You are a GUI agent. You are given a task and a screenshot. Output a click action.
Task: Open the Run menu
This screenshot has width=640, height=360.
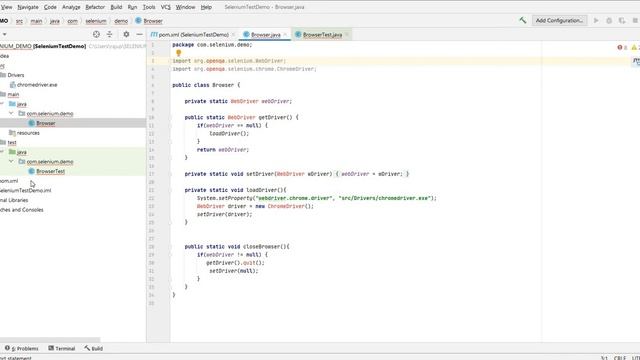132,7
